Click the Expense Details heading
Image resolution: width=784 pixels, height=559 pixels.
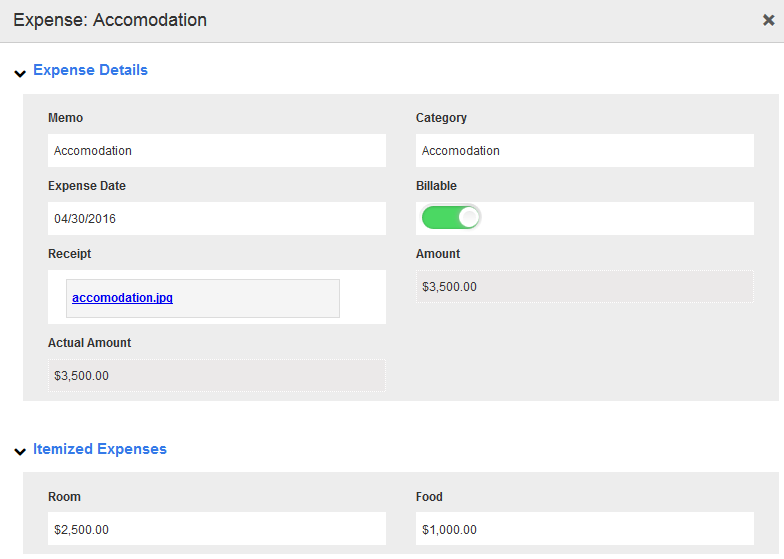90,70
